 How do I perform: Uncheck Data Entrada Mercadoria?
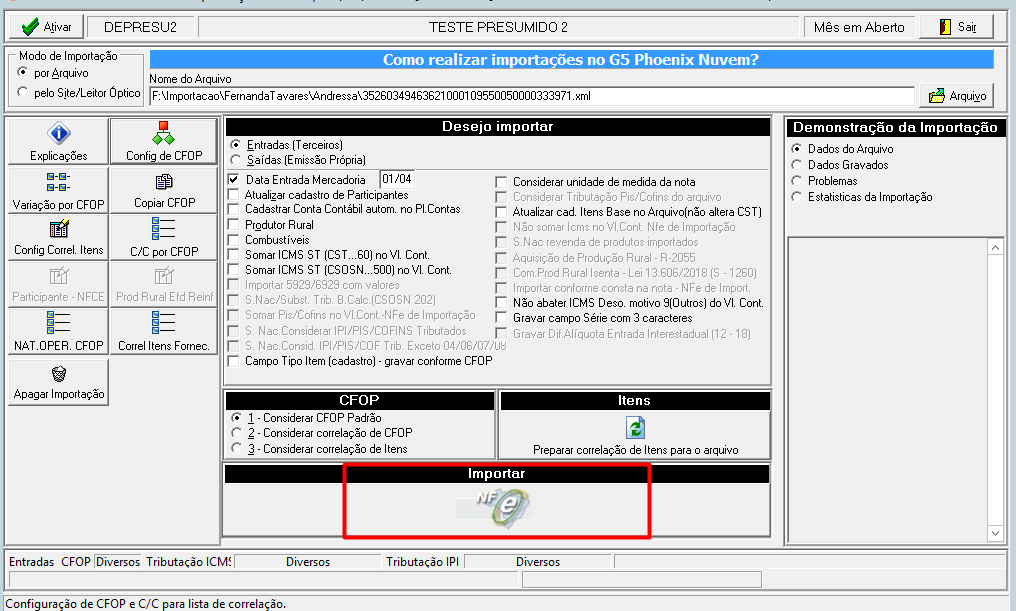click(x=233, y=179)
